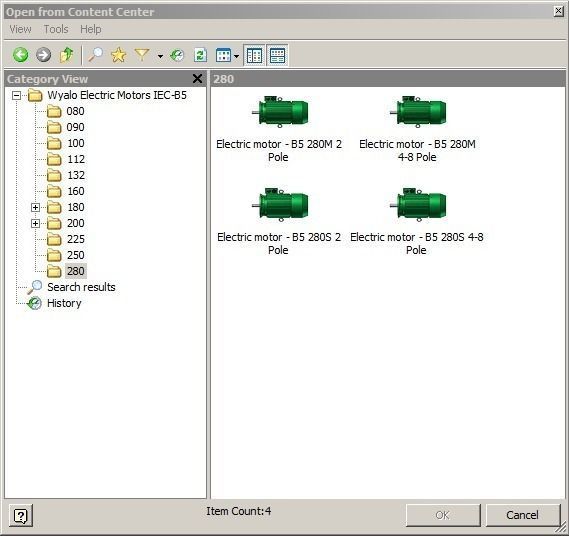
Task: Select the 200 folder label
Action: point(75,223)
